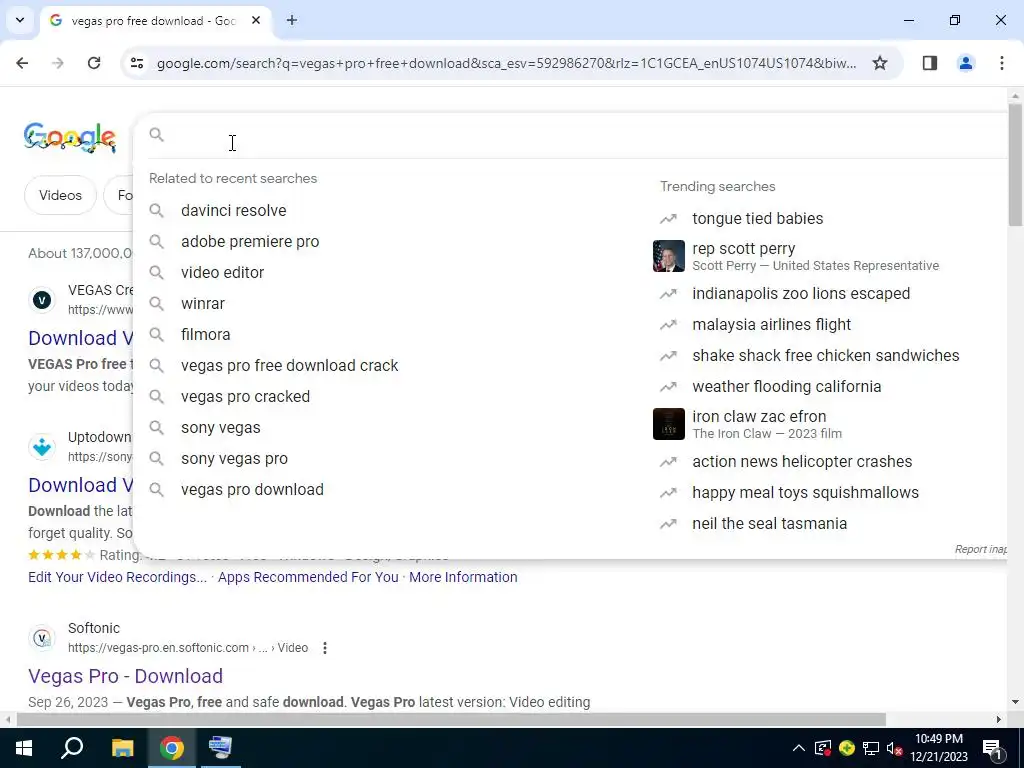Click the Google logo

70,137
